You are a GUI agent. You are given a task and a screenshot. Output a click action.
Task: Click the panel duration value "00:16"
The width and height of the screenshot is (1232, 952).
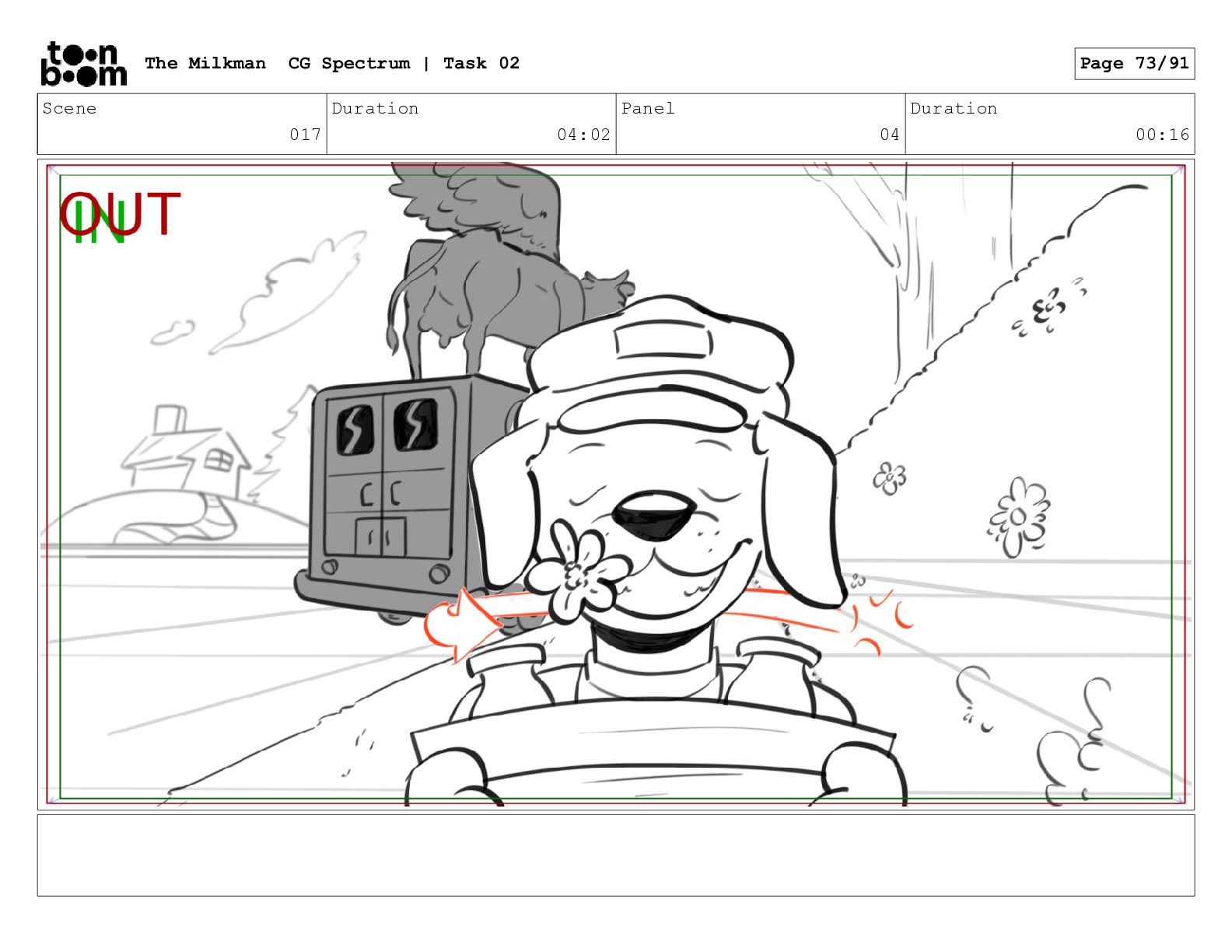1162,135
